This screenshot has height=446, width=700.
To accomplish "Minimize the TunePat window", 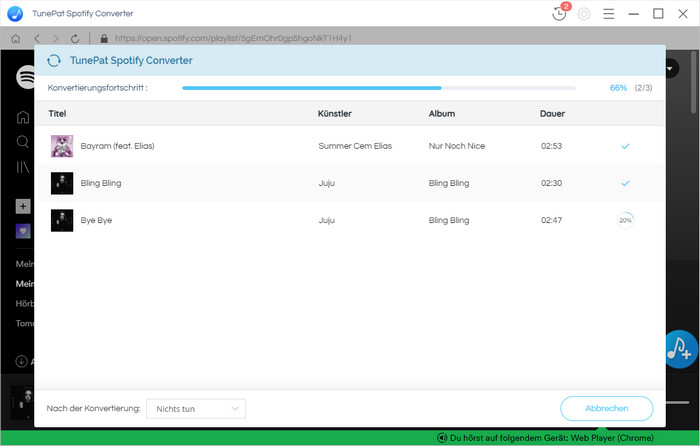I will coord(633,14).
